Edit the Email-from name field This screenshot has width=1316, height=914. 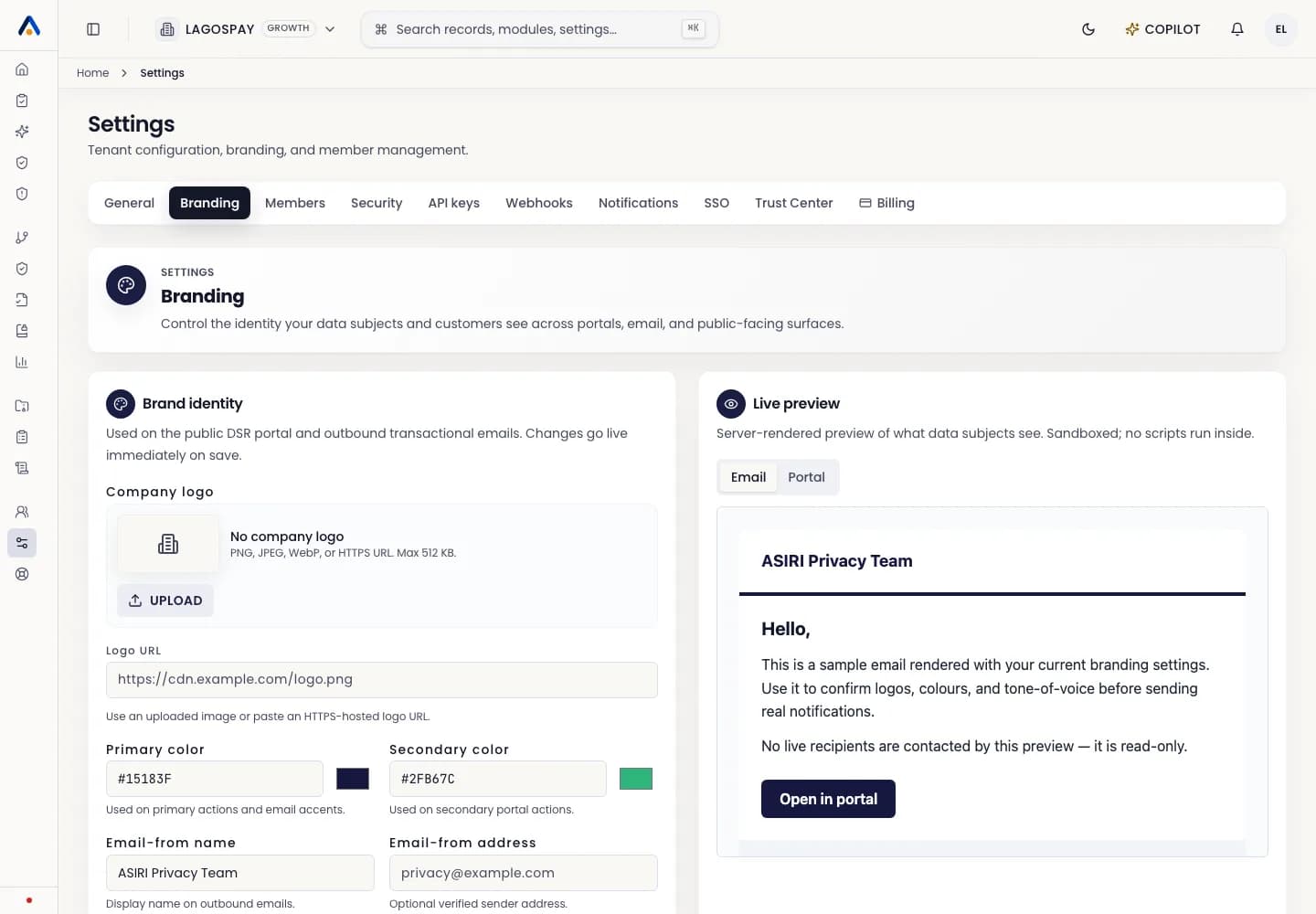click(240, 873)
